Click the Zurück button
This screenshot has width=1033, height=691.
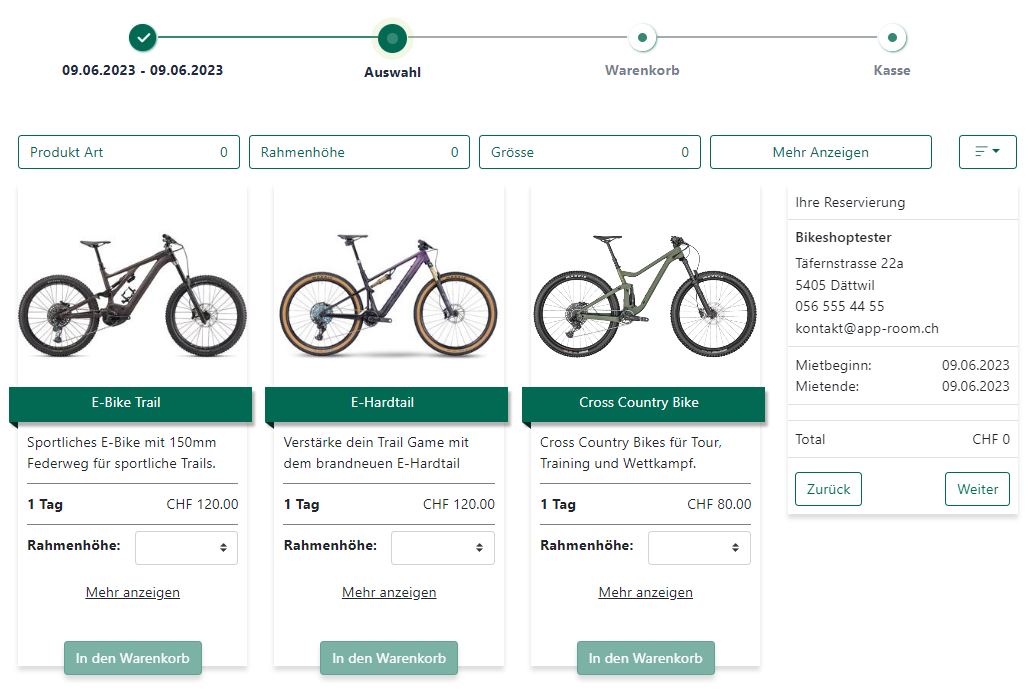point(828,489)
